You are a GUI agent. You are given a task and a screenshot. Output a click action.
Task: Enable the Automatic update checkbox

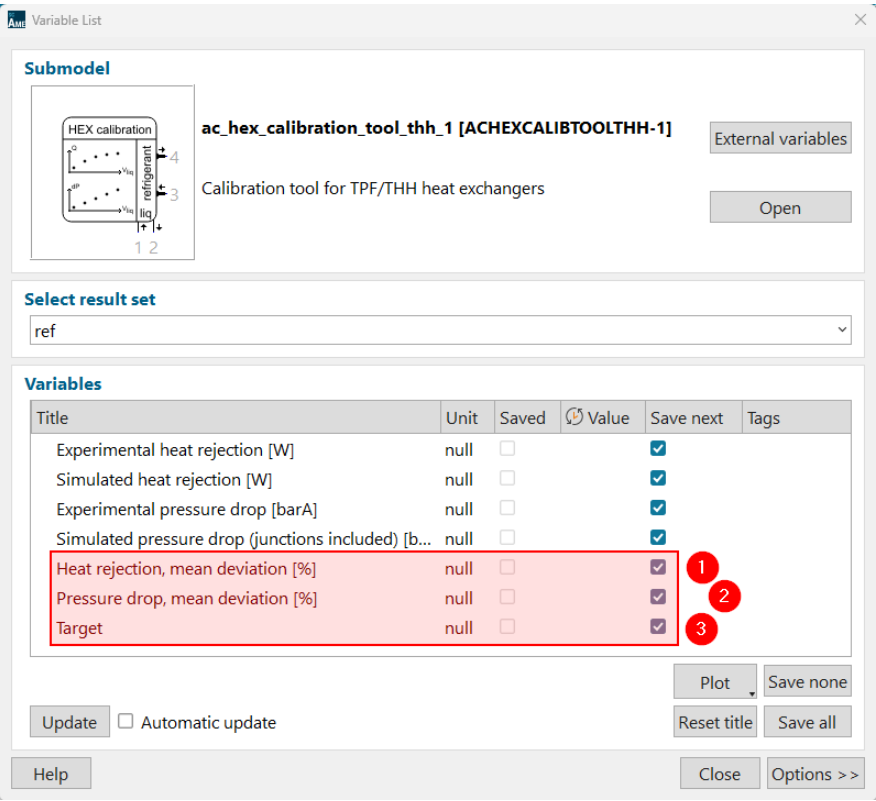(126, 721)
